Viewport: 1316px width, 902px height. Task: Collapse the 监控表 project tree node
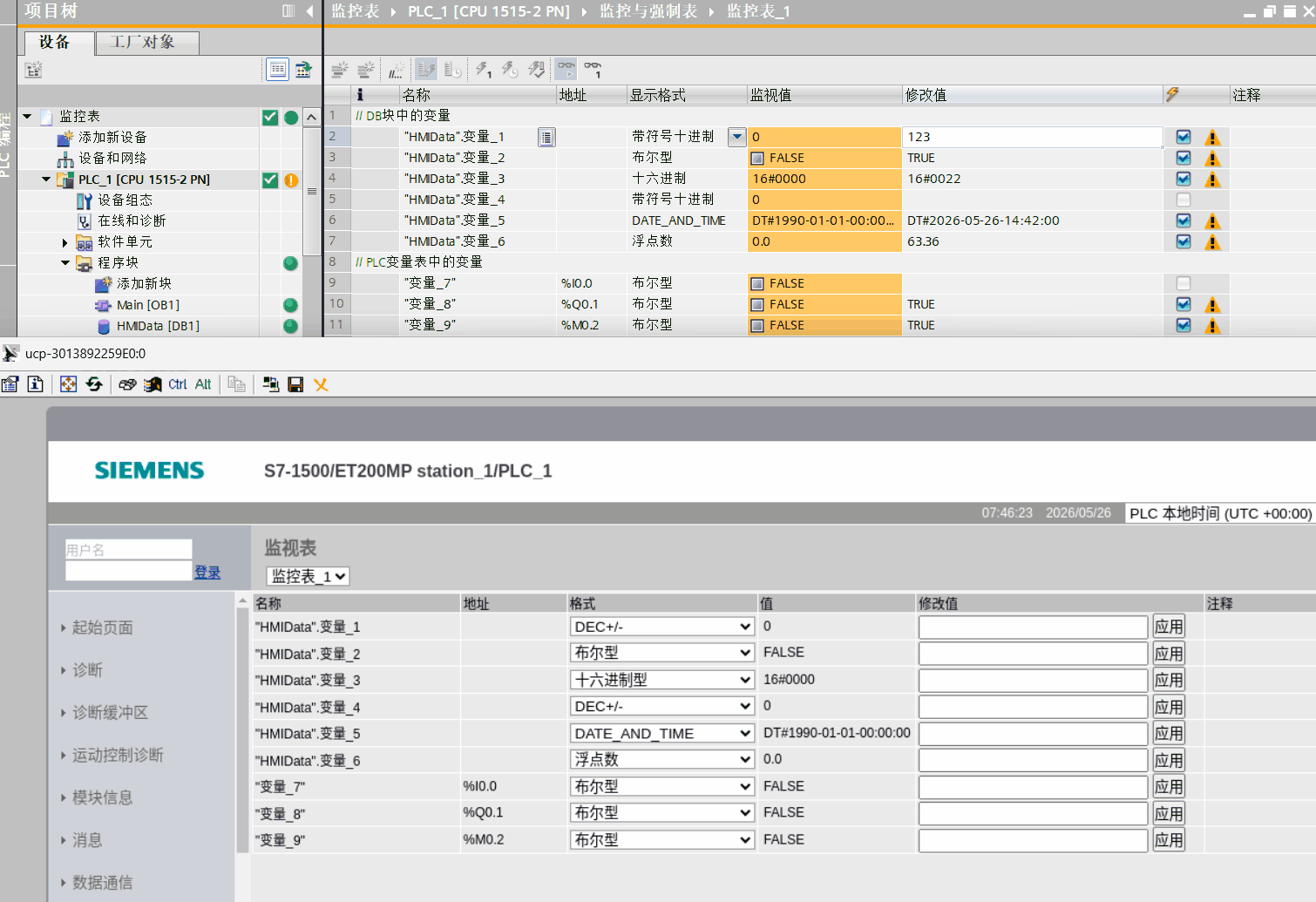(27, 116)
